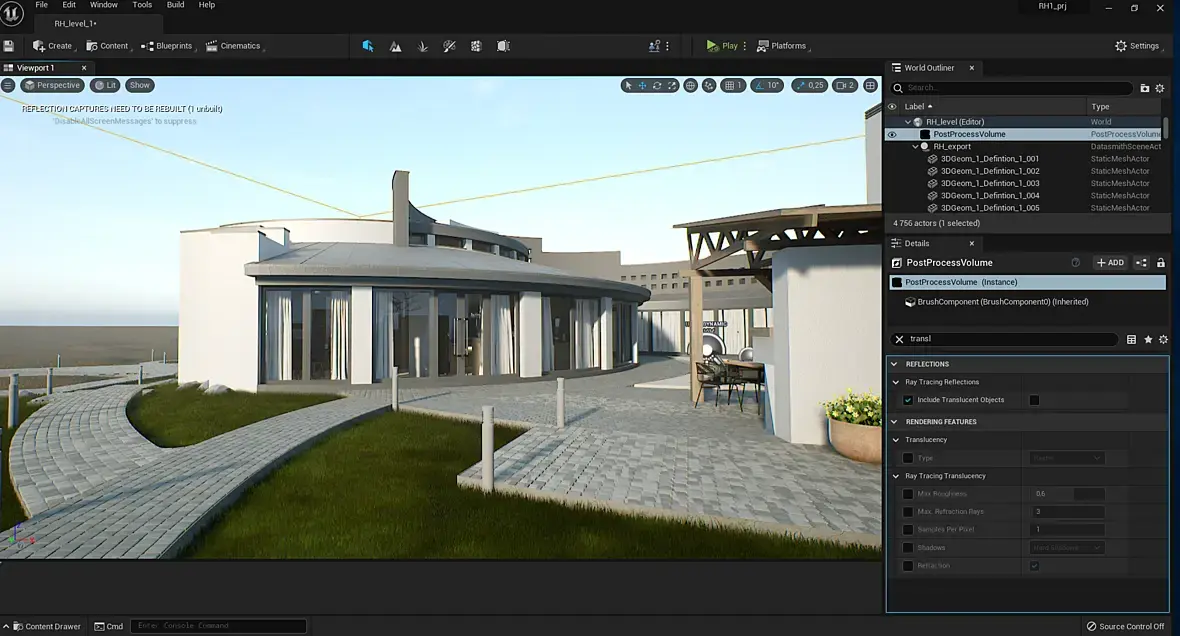Toggle scale snapping showing 0,25
This screenshot has width=1180, height=636.
coord(810,85)
